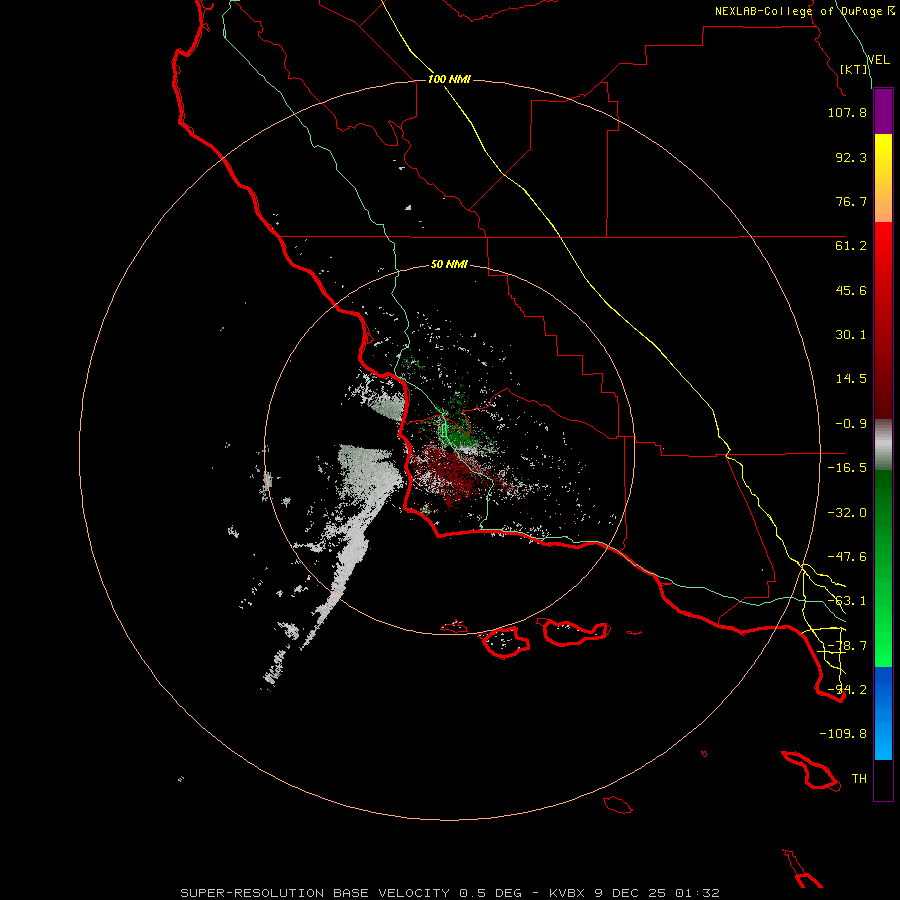Select the 45.6 scale value

pyautogui.click(x=851, y=290)
